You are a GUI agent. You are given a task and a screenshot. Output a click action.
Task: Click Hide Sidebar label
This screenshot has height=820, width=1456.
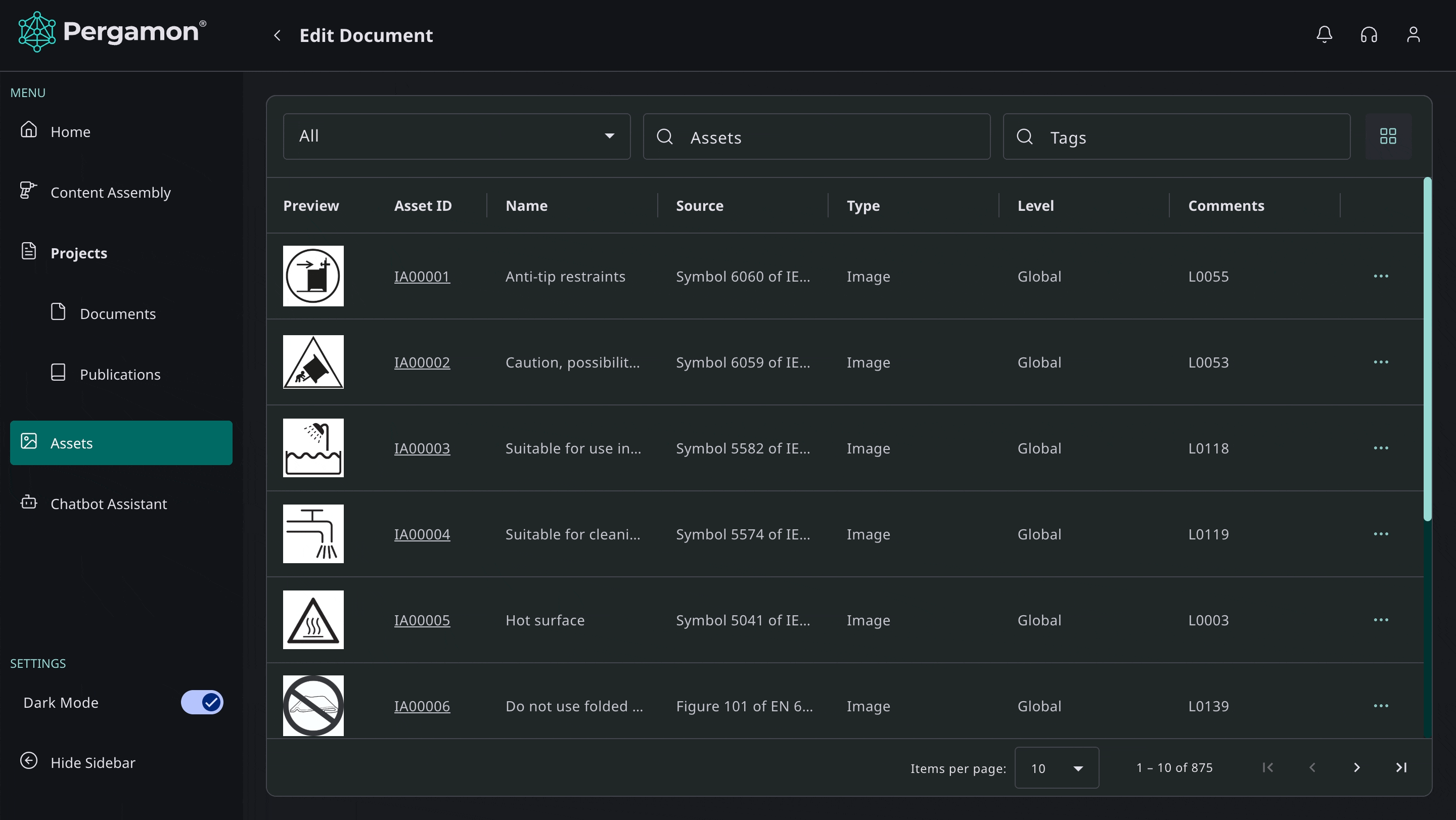tap(93, 762)
